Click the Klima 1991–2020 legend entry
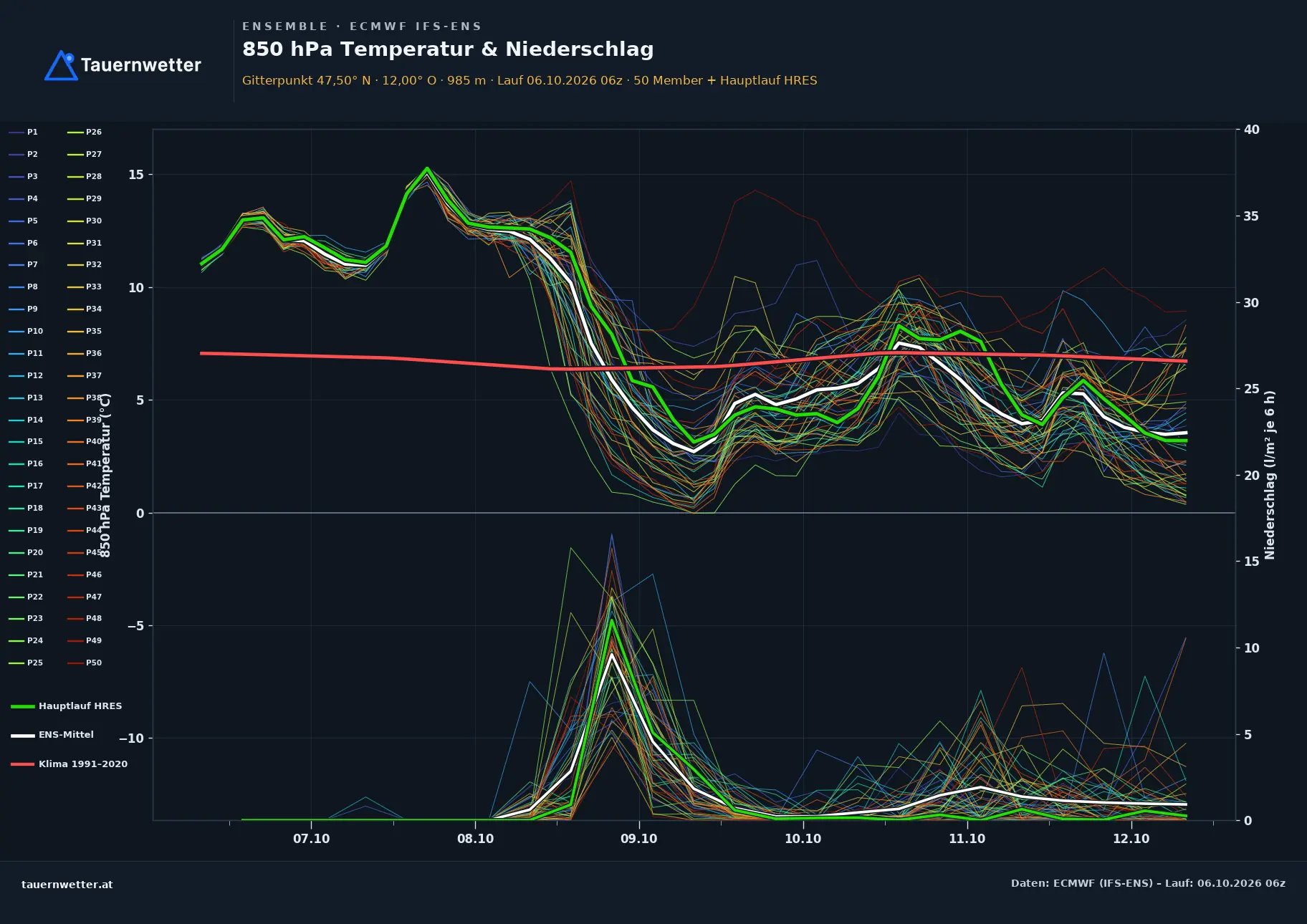This screenshot has width=1307, height=924. point(70,764)
